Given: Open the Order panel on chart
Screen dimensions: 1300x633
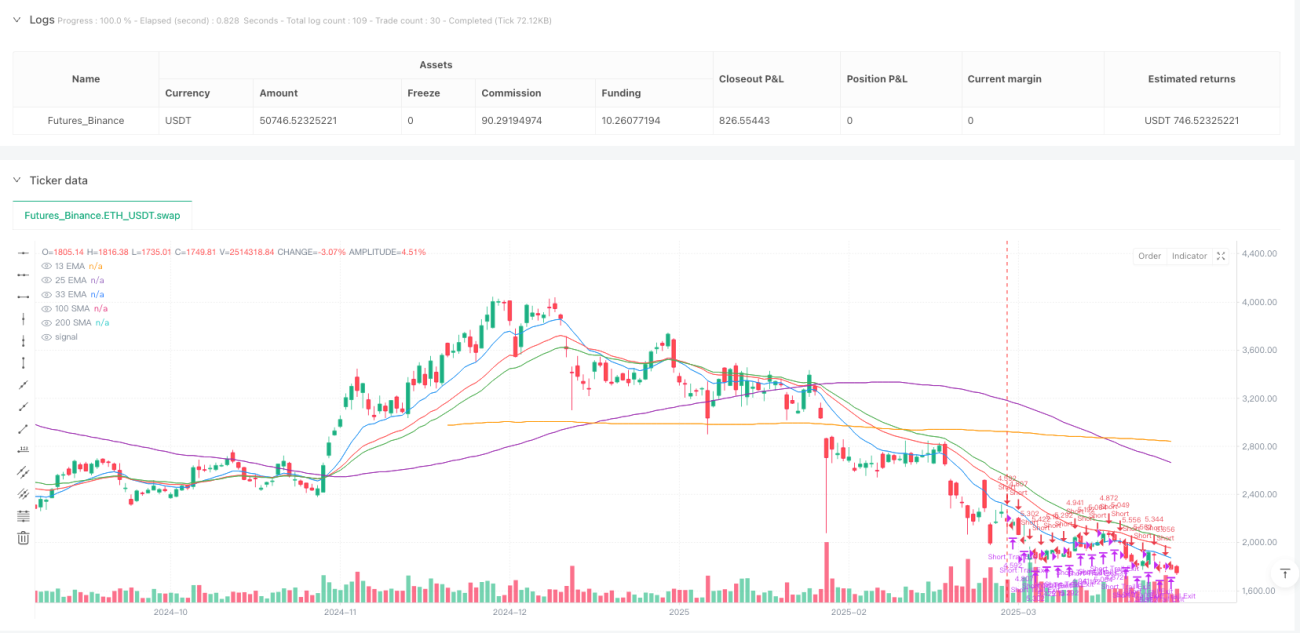Looking at the screenshot, I should [1150, 256].
